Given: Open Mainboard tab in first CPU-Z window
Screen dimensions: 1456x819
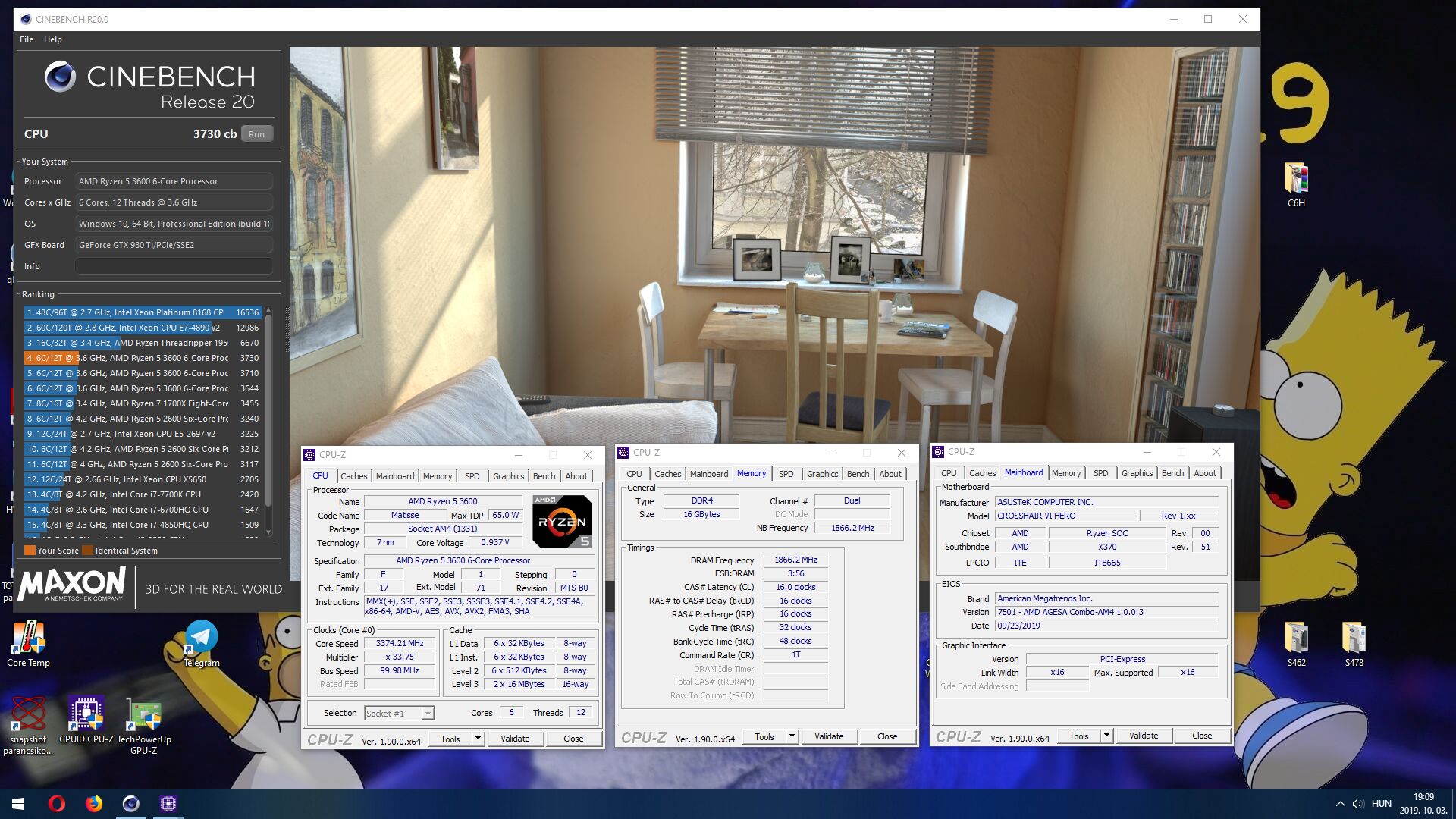Looking at the screenshot, I should (395, 476).
